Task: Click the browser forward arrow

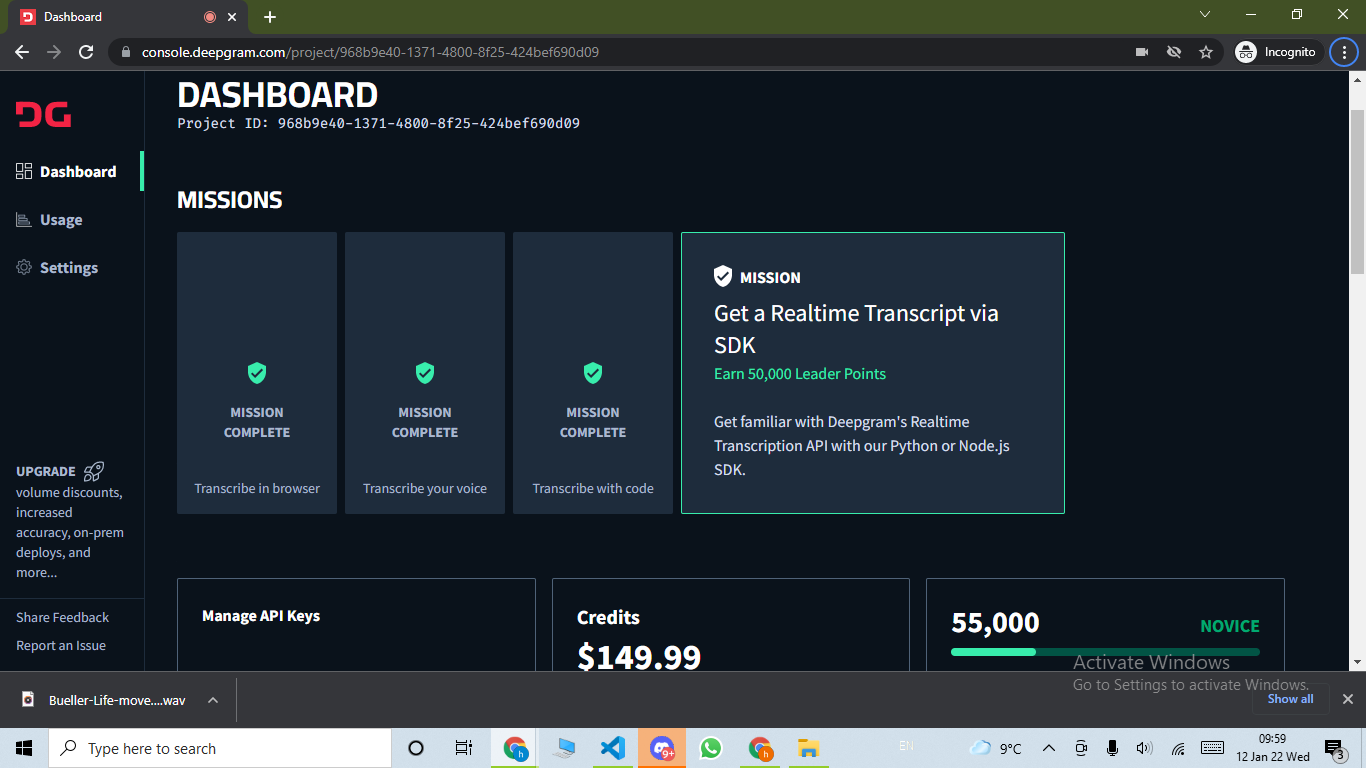Action: pyautogui.click(x=54, y=52)
